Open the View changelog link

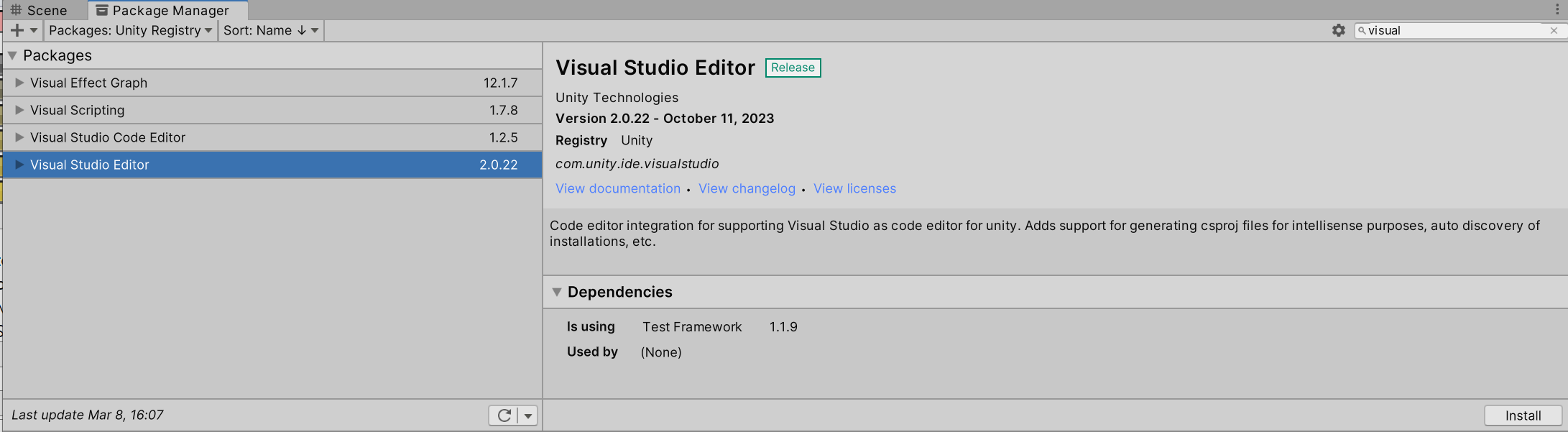[x=747, y=188]
